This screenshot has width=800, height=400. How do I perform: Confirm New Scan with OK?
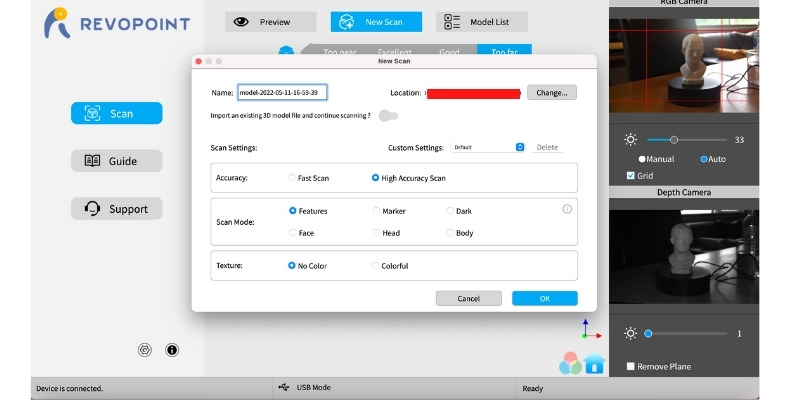(545, 298)
